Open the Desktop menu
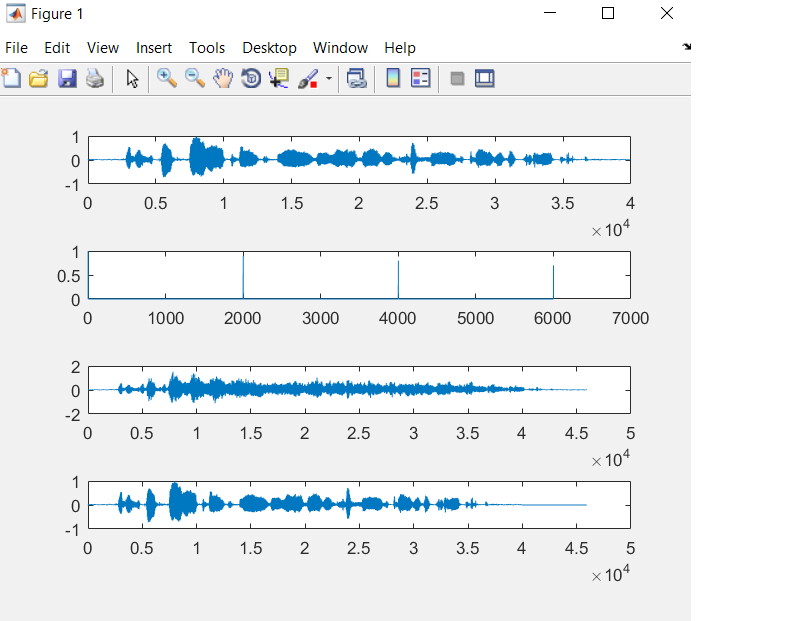Screen dimensions: 799x621 point(269,48)
